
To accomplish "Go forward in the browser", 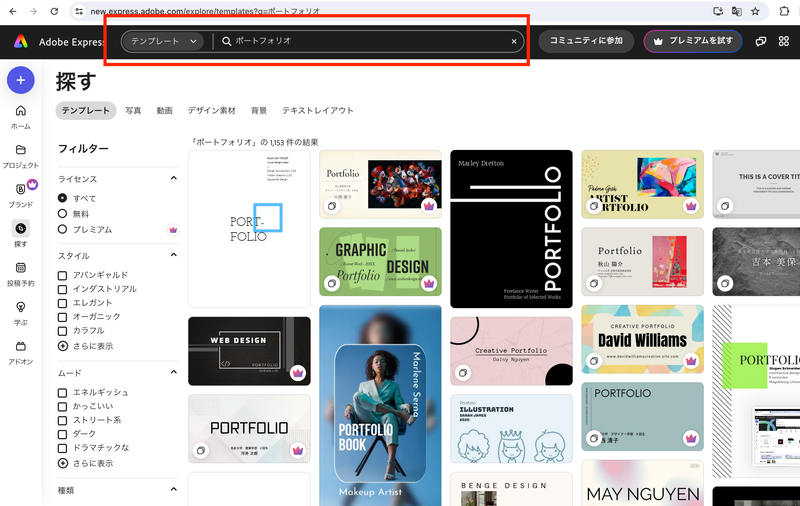I will (x=33, y=11).
